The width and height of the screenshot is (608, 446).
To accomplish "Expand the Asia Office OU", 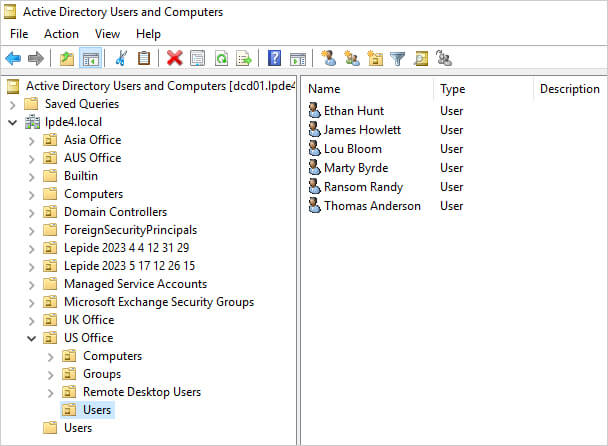I will click(31, 141).
